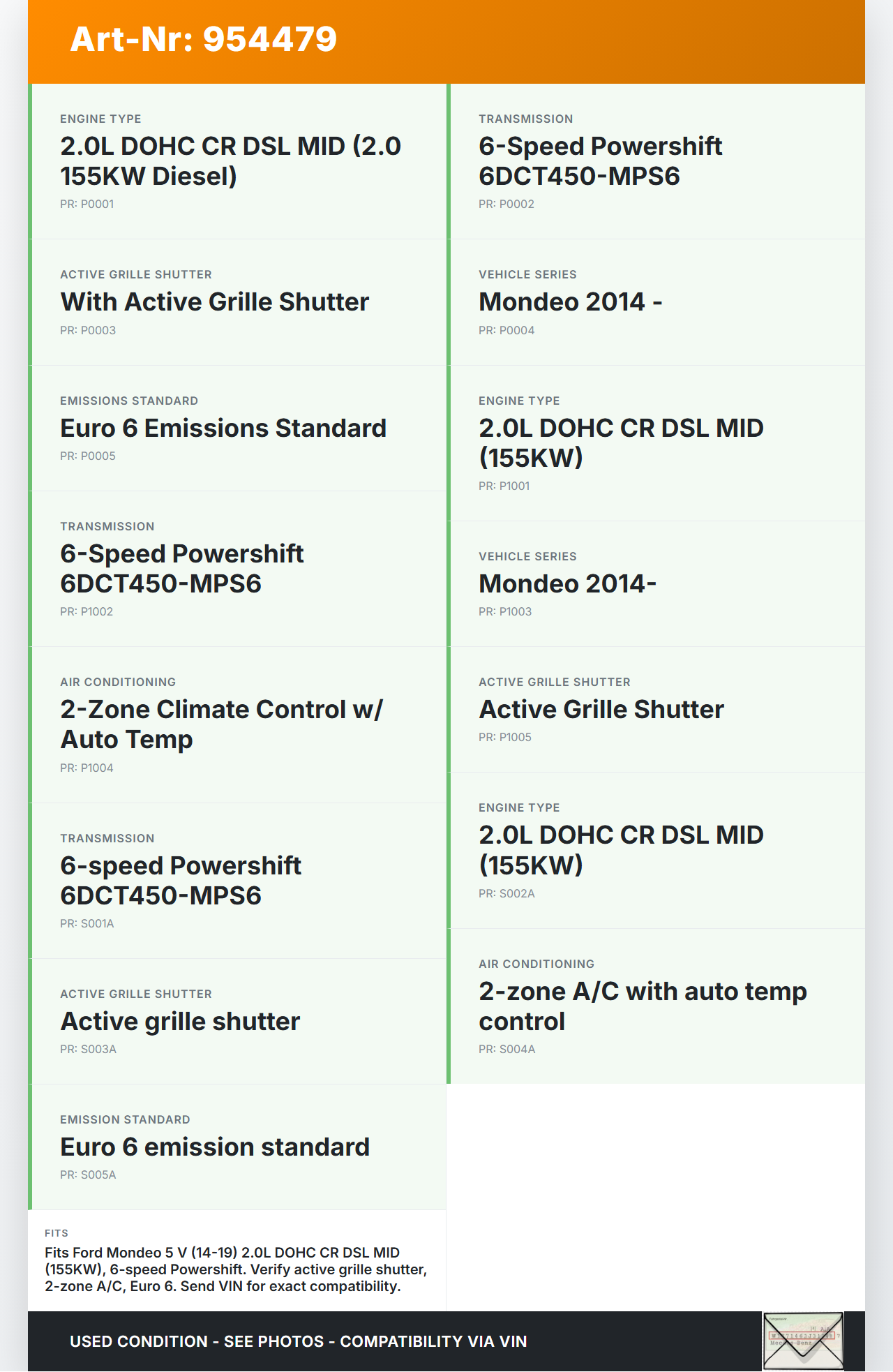Click the Mondeo 2014 - vehicle series (P0004)
Viewport: 893px width, 1372px height.
[x=656, y=302]
